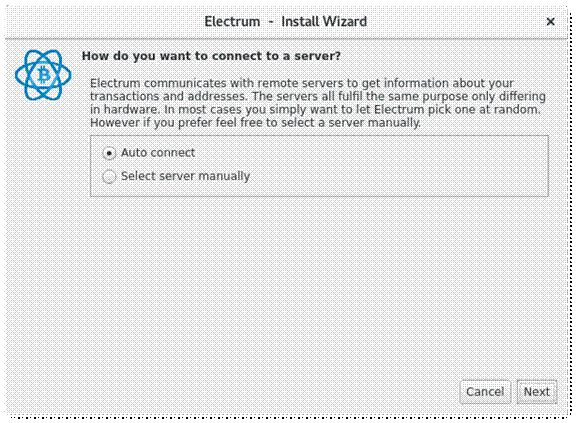
Task: Click the "Select server manually" text label
Action: pos(186,176)
